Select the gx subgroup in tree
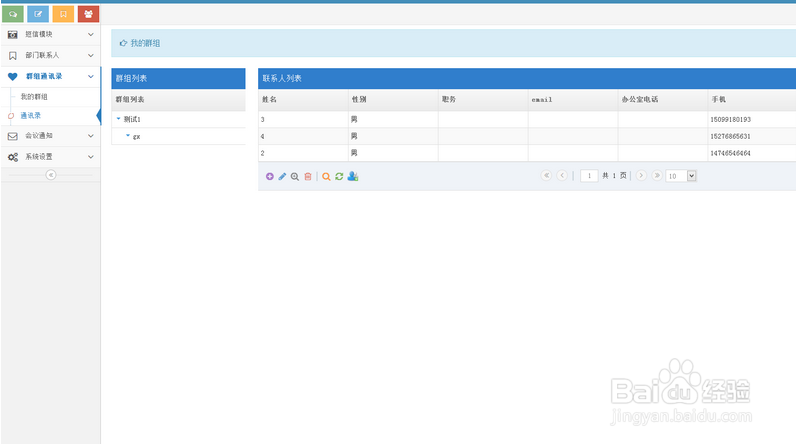 click(x=137, y=136)
